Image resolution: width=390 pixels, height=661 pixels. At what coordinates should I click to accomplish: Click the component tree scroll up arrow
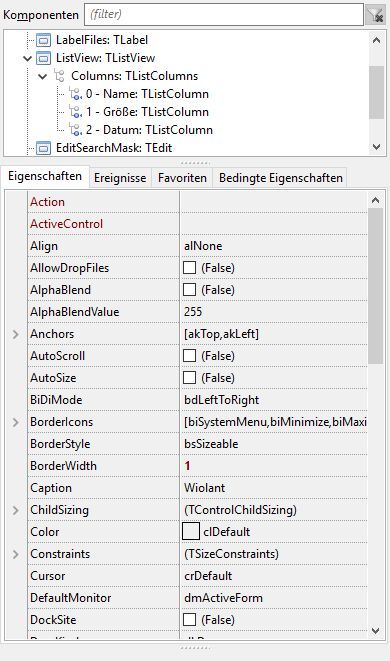pos(377,40)
